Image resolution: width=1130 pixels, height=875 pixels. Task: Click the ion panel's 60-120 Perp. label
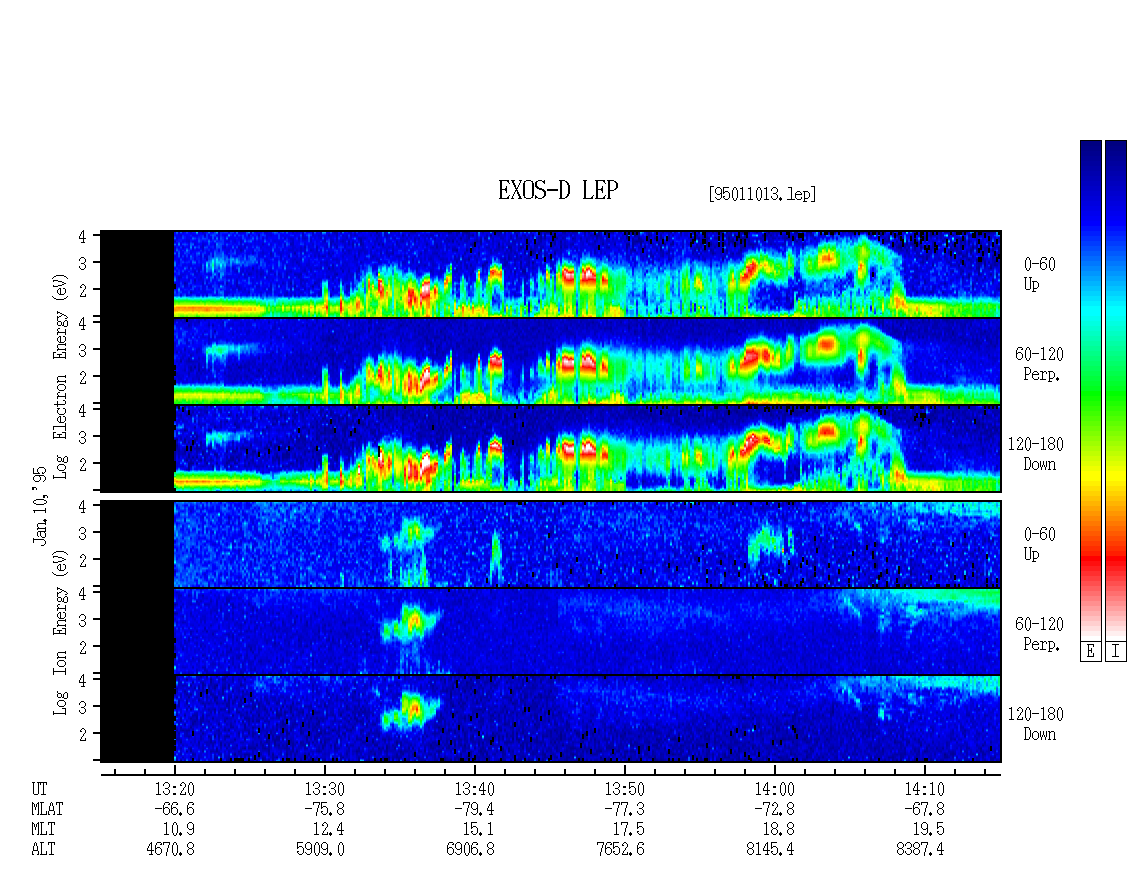coord(1039,634)
